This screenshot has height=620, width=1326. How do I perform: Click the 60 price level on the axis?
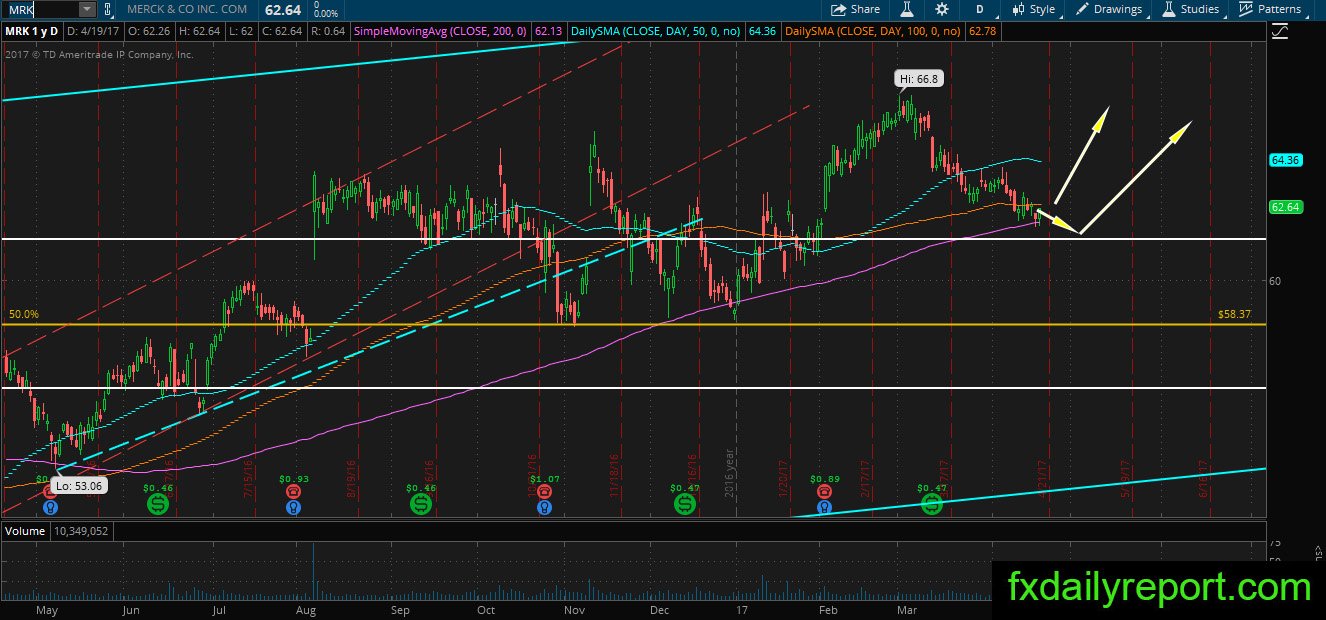coord(1274,281)
